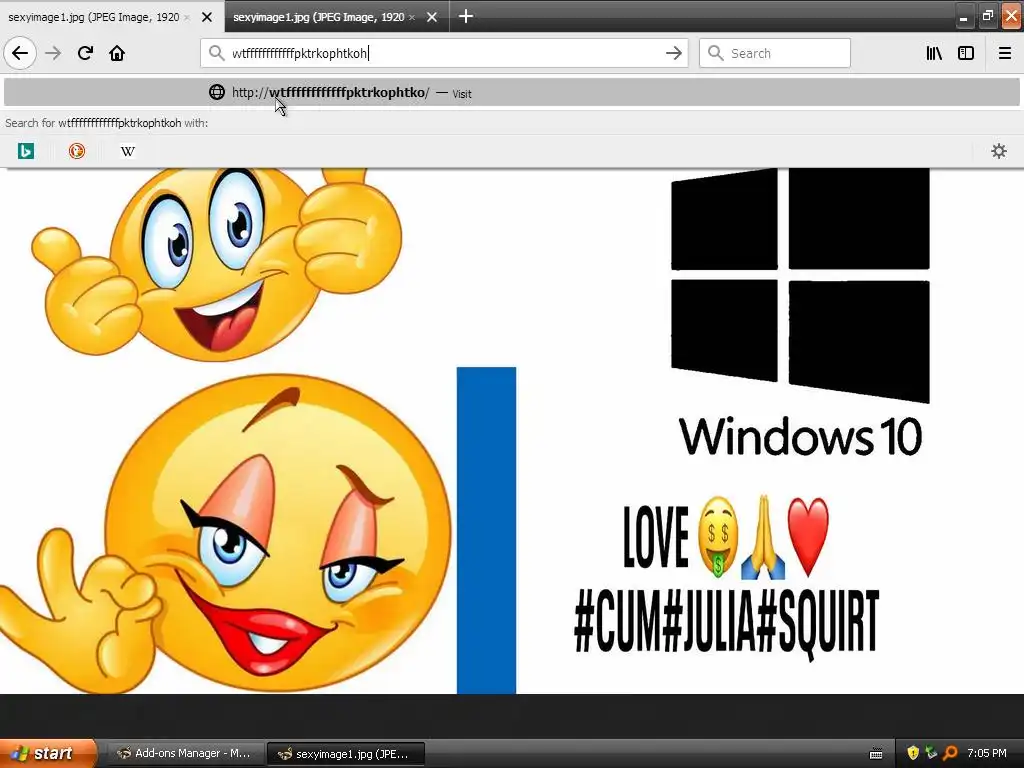Screen dimensions: 1024x768
Task: Switch to the second sexyimage1.jpg tab
Action: (x=323, y=17)
